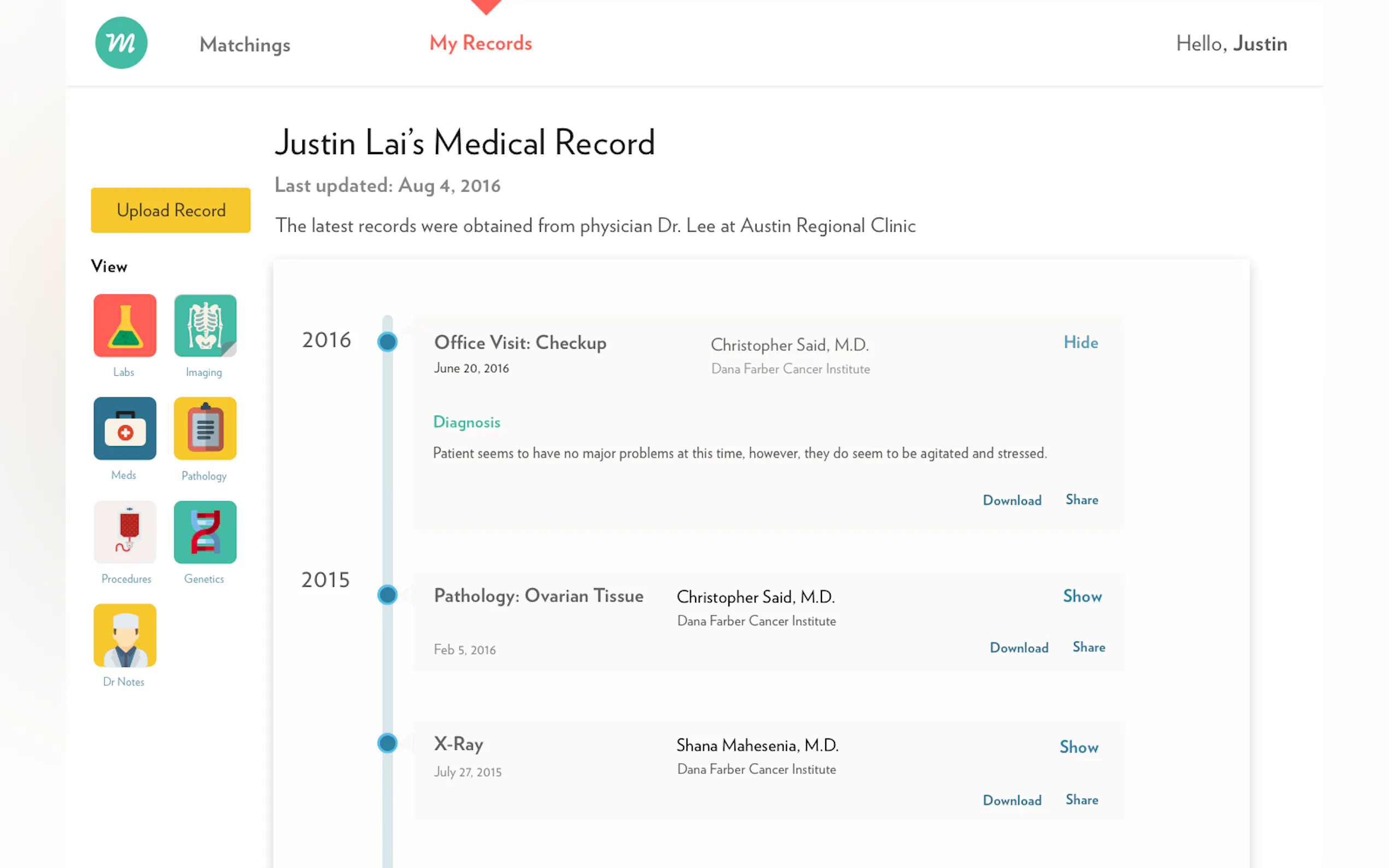Screen dimensions: 1389x868
Task: Open the Meds first-aid kit icon
Action: [x=125, y=428]
